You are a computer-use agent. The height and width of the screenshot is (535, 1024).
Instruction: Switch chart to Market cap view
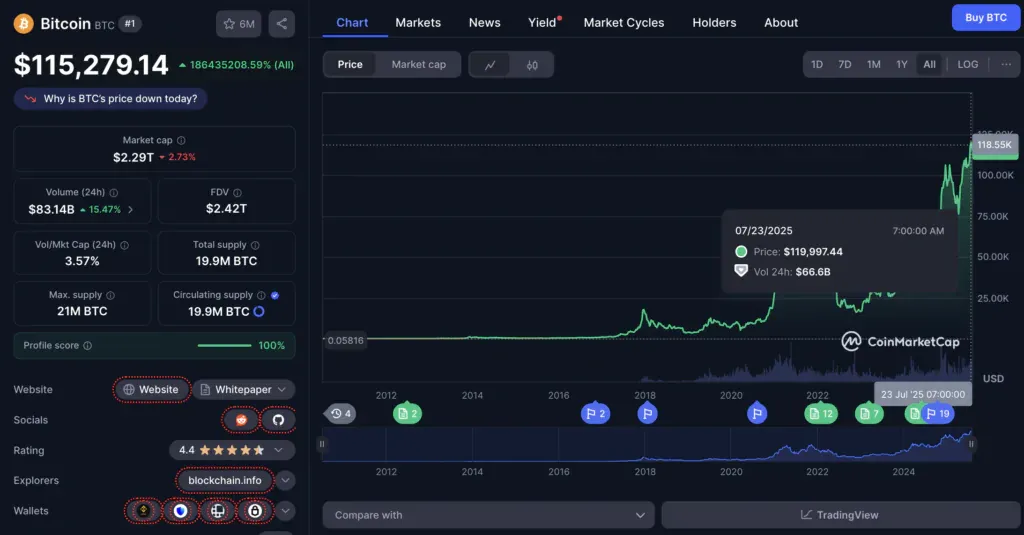coord(419,65)
